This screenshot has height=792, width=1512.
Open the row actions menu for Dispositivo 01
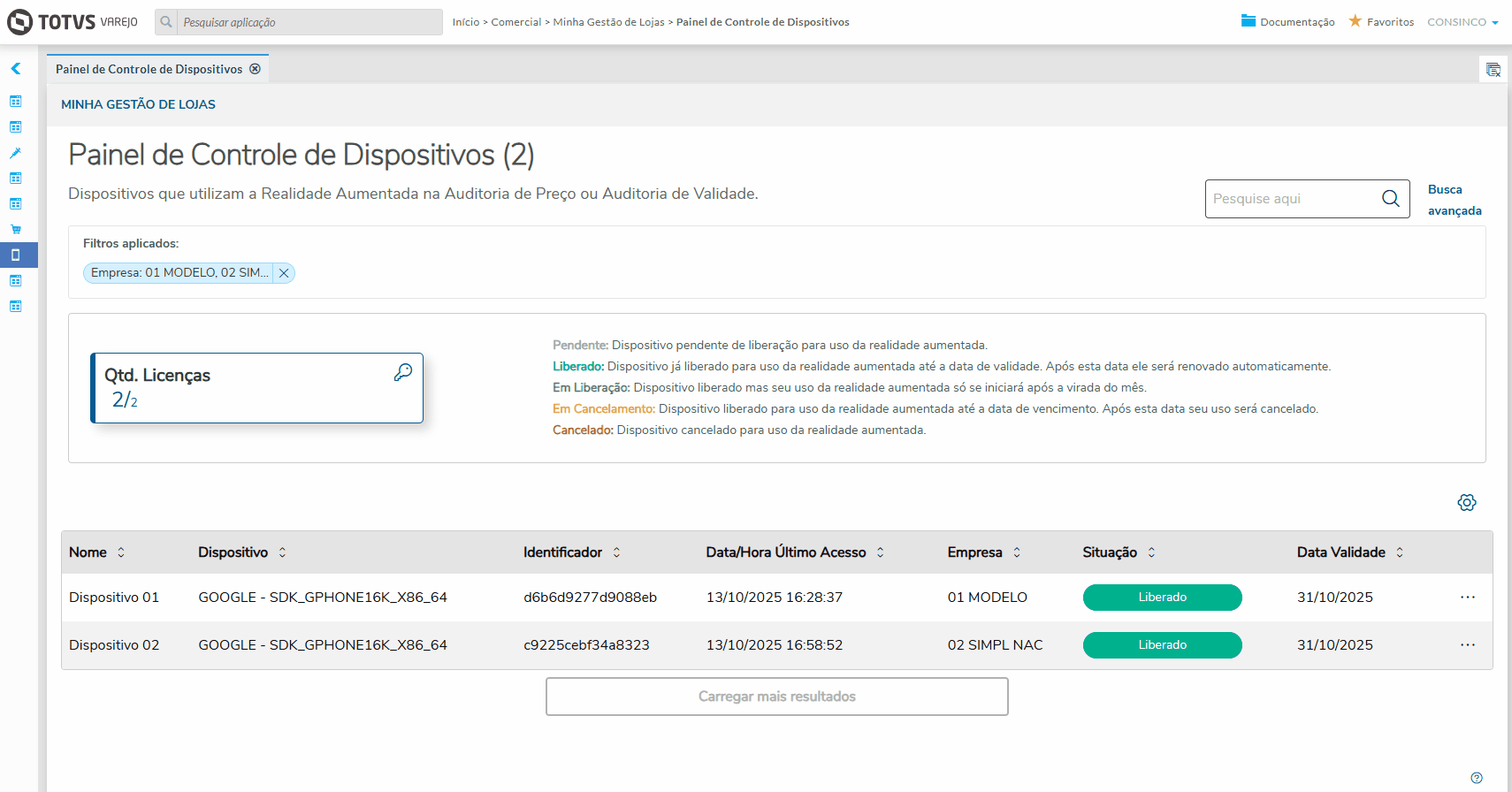[x=1468, y=598]
